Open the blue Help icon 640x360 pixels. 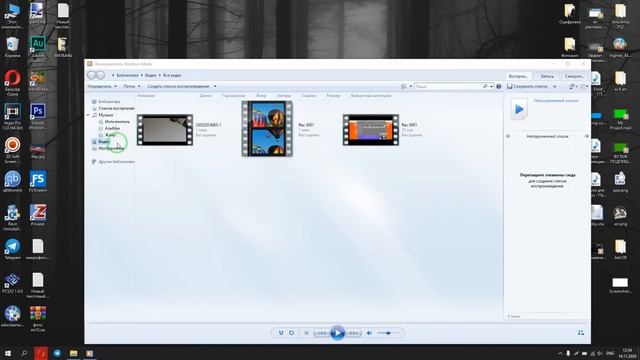[x=498, y=87]
